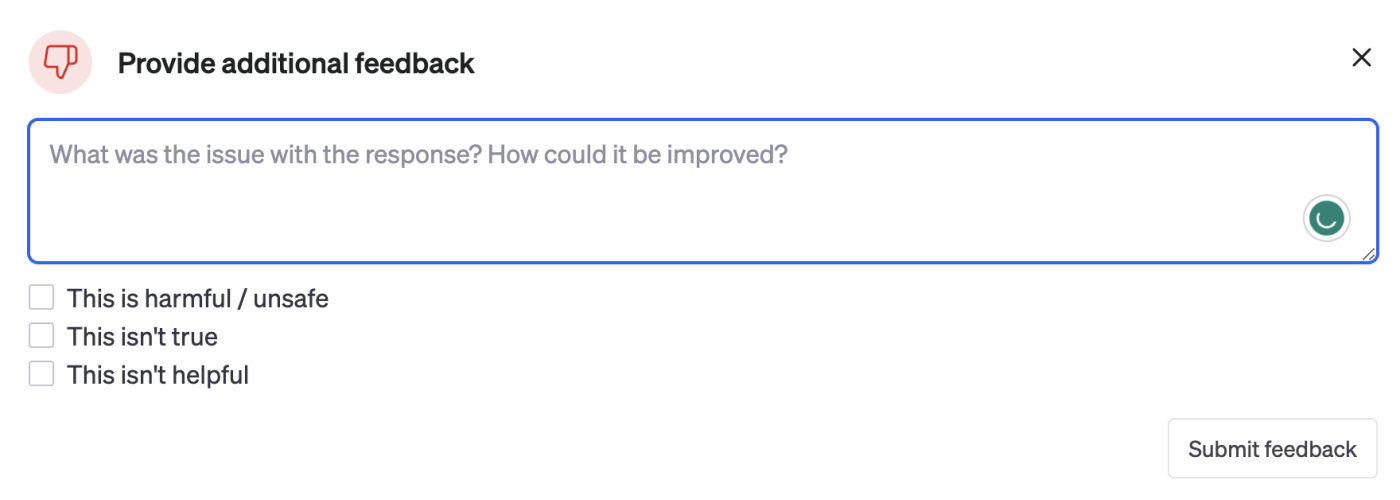Click the 'Provide additional feedback' heading
The image size is (1400, 500).
pos(296,64)
